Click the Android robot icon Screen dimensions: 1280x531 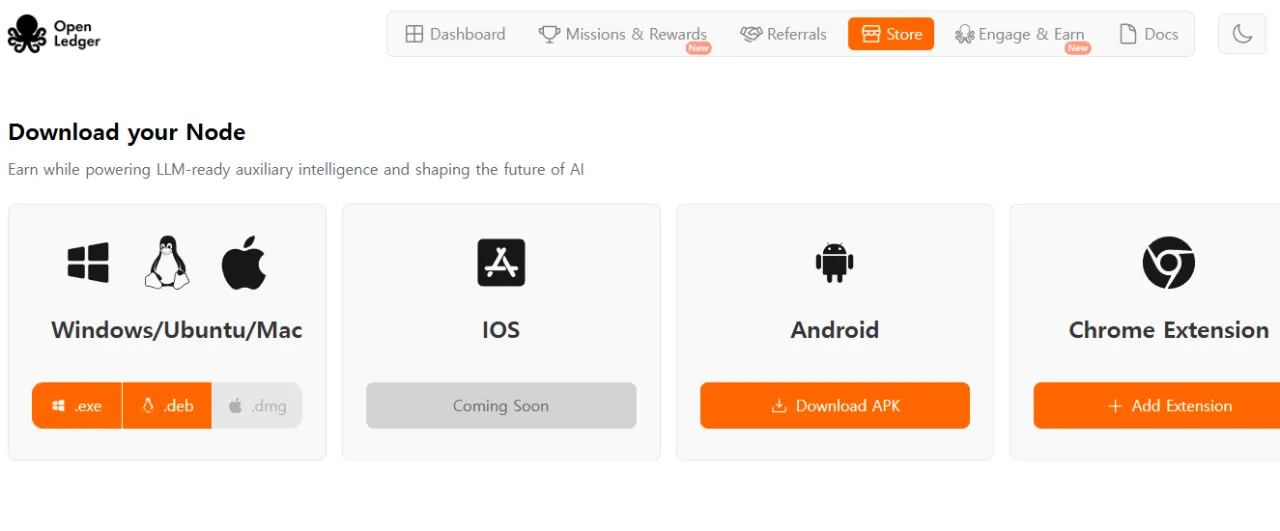tap(834, 263)
